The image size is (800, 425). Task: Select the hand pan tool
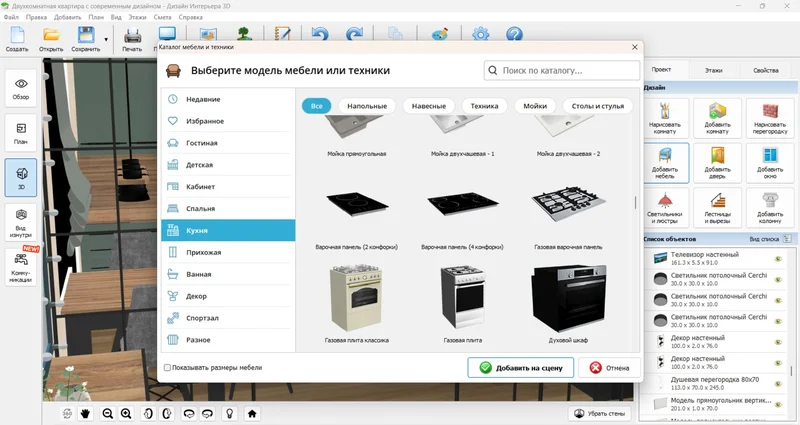tap(86, 412)
